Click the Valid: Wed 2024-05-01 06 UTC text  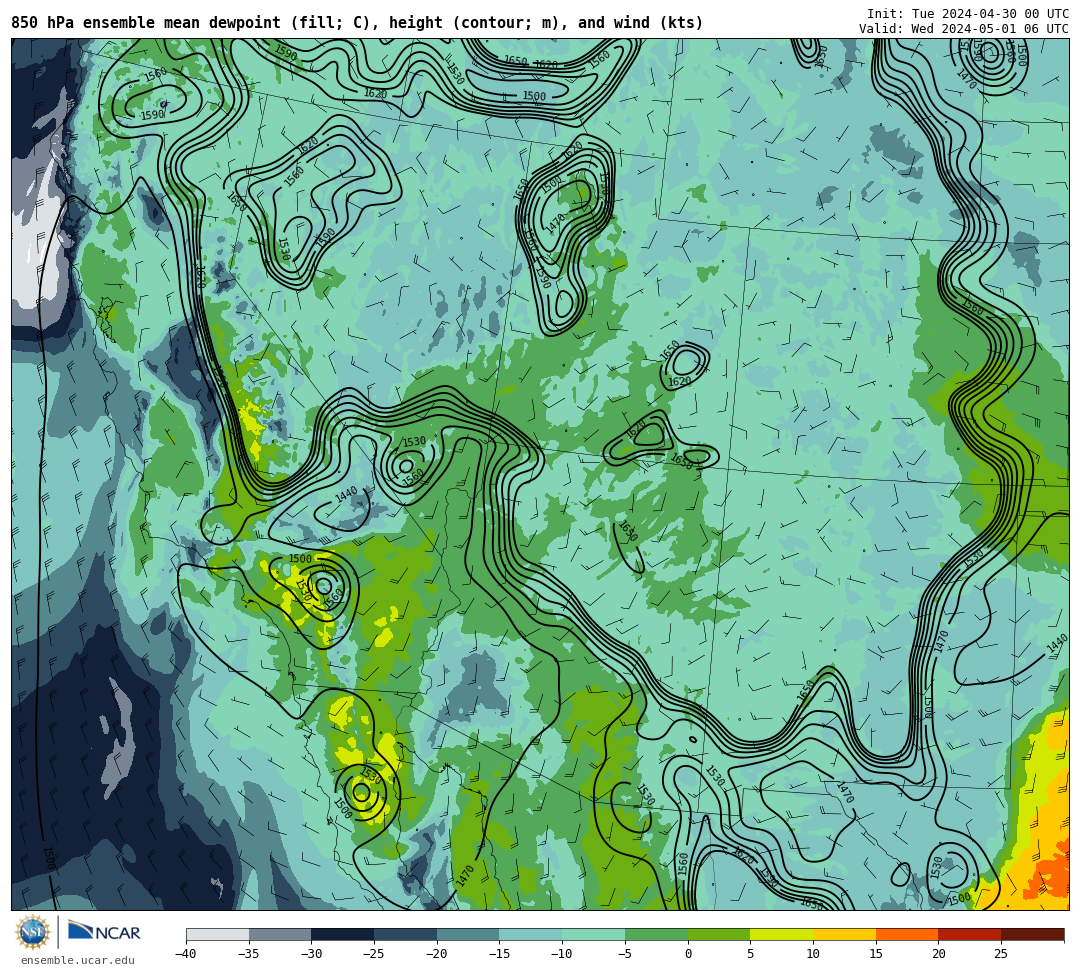coord(964,28)
